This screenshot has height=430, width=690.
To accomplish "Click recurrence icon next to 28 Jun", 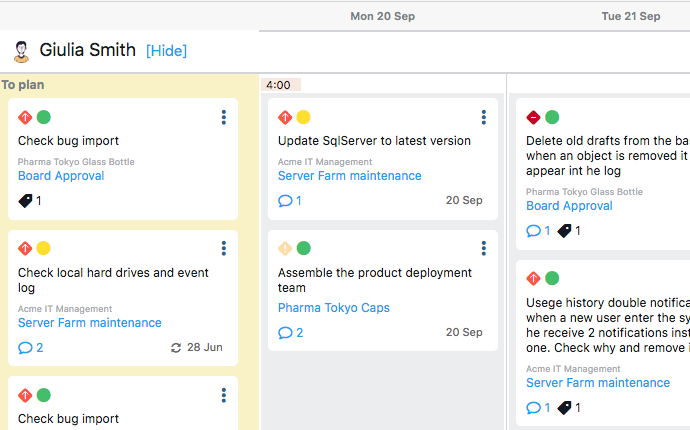I will point(177,348).
